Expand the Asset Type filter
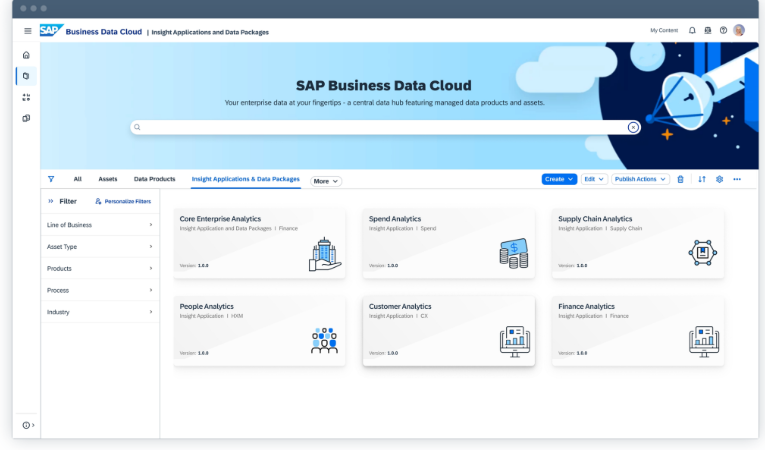The width and height of the screenshot is (765, 450). 100,247
